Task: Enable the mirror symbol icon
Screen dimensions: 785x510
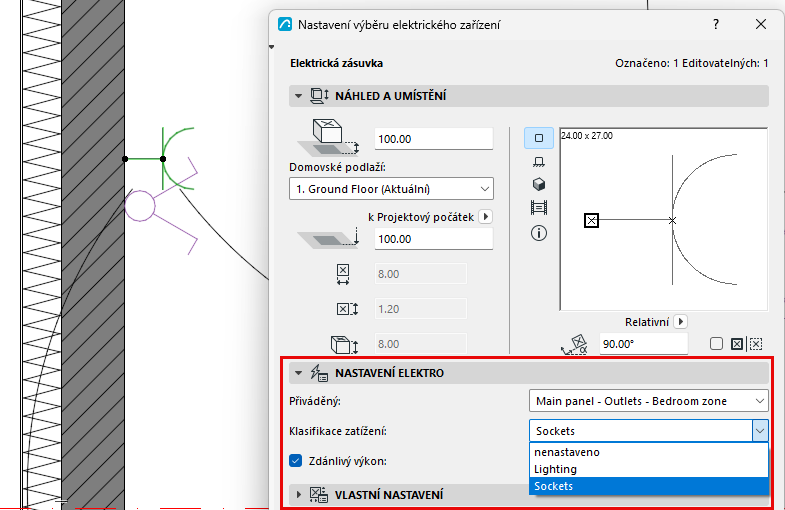Action: click(736, 344)
